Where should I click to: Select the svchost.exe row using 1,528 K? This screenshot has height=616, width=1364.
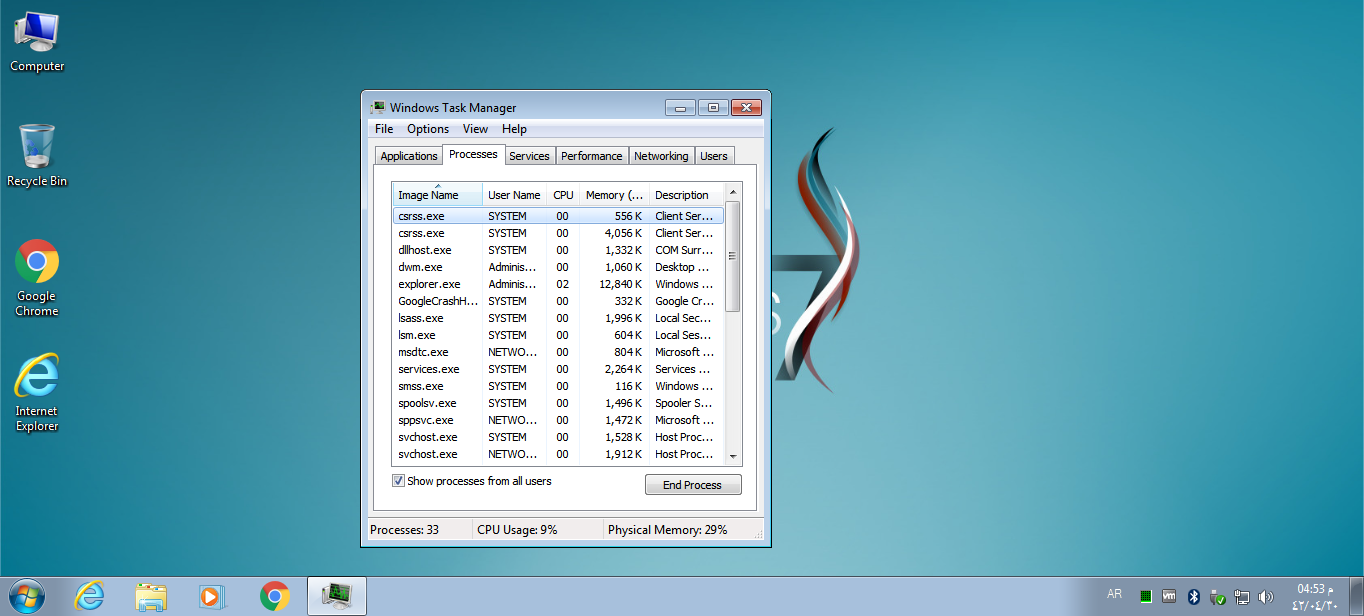(558, 437)
